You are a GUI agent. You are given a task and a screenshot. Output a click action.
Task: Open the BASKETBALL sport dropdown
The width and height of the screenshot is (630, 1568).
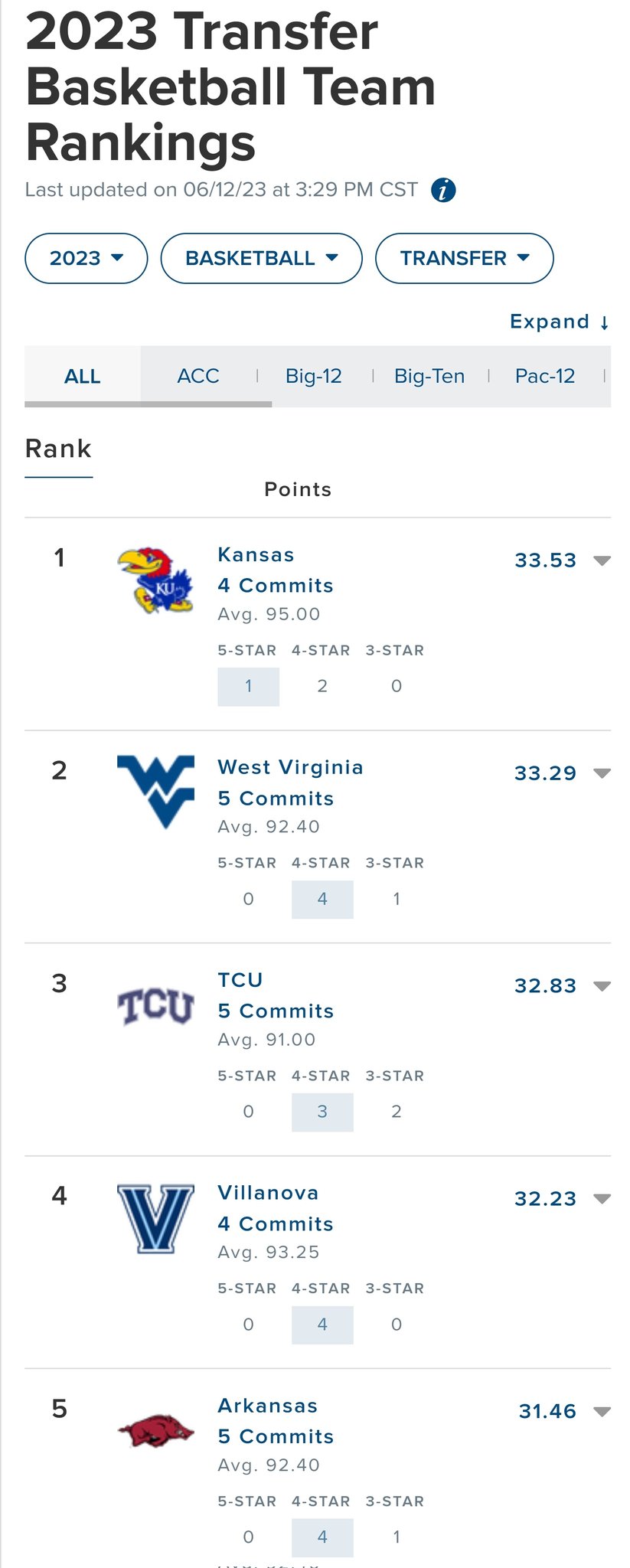[x=261, y=258]
